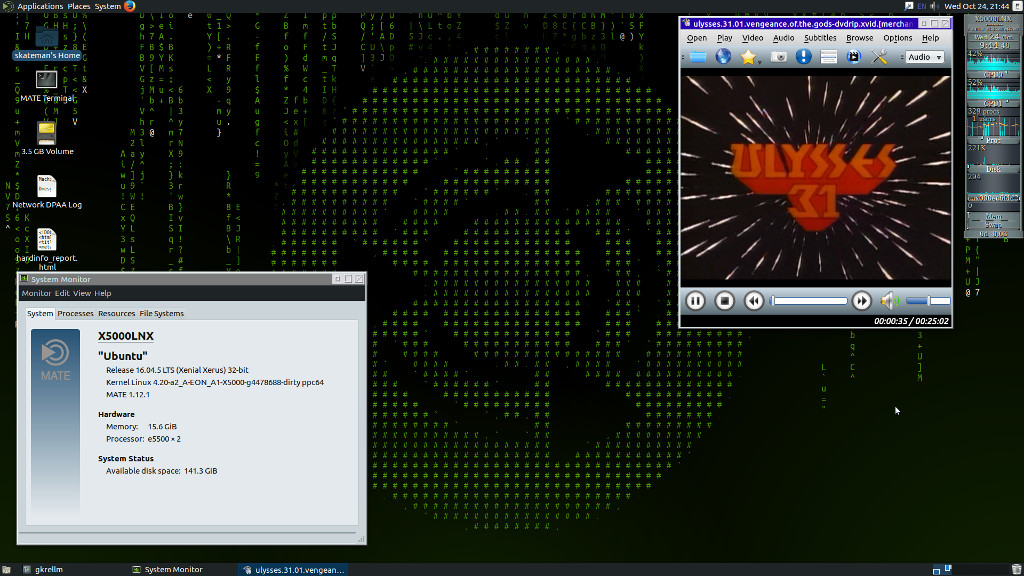Open the Help menu in System Monitor

[x=103, y=293]
